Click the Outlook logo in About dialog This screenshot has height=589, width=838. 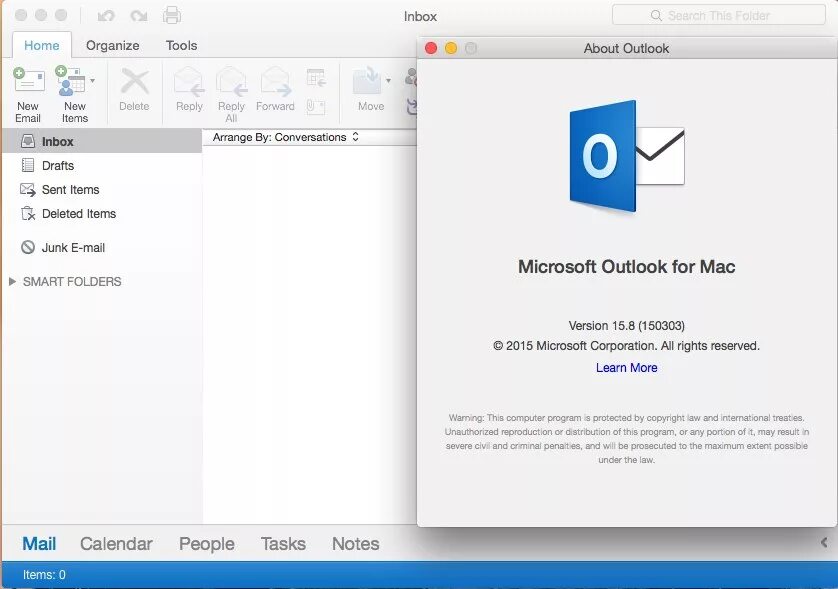626,156
